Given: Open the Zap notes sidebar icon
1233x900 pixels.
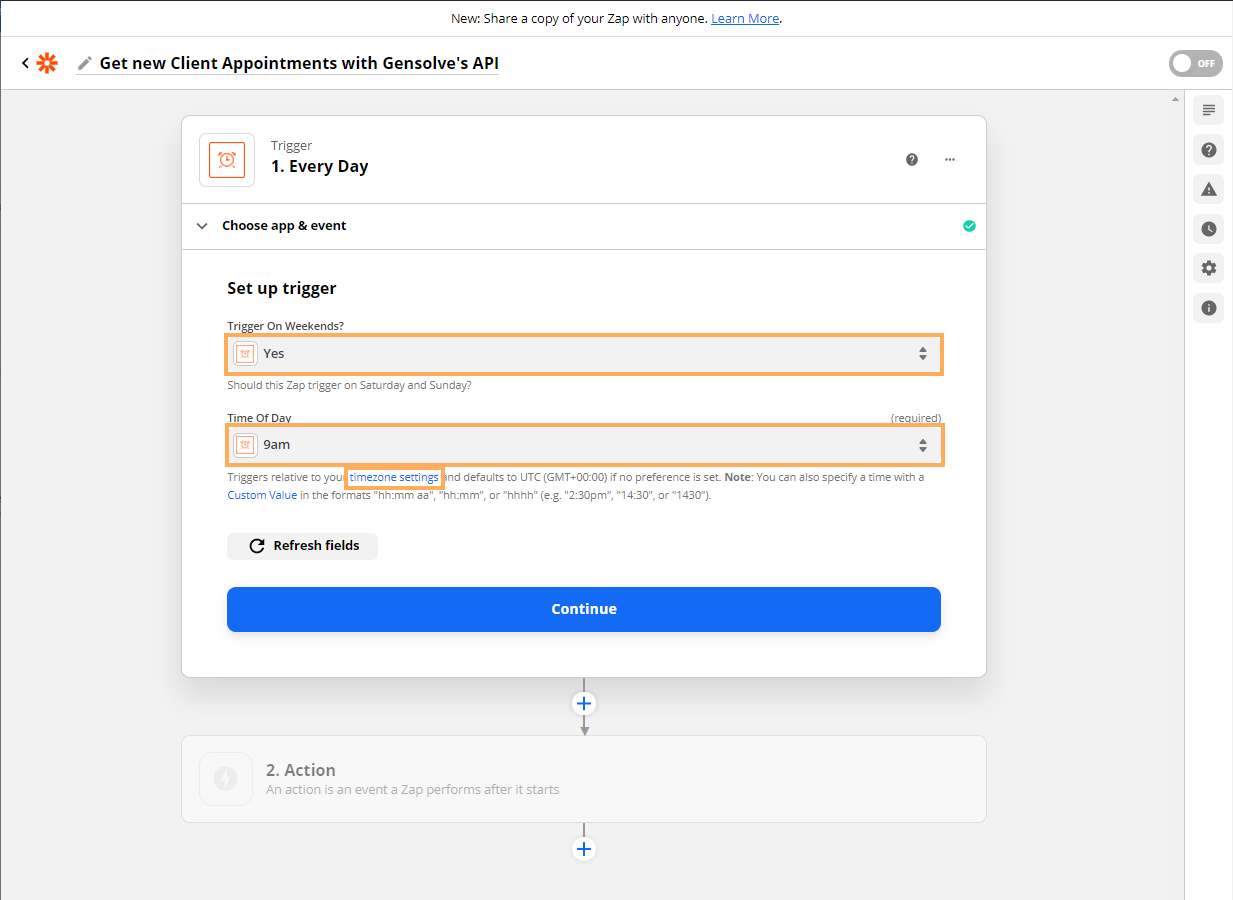Looking at the screenshot, I should [x=1209, y=109].
